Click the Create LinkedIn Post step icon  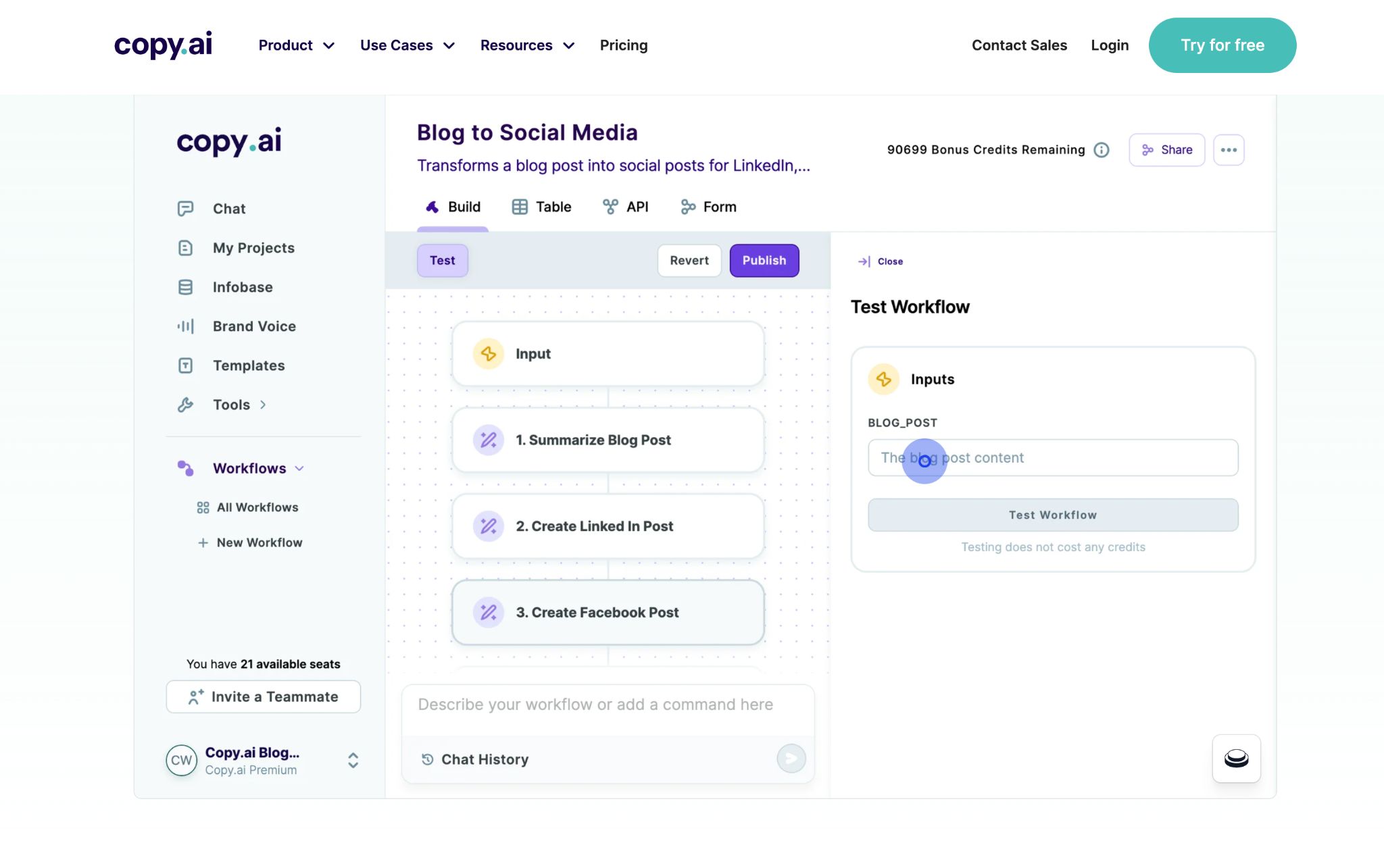pos(487,525)
